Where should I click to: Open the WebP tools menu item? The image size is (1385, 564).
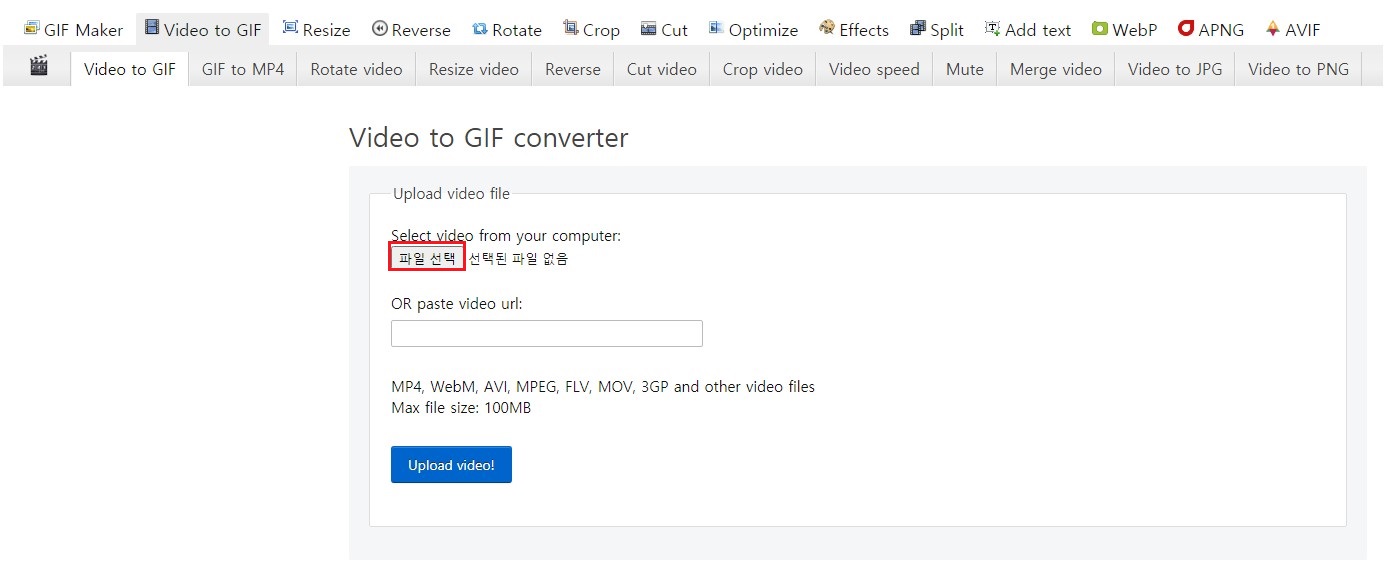click(x=1125, y=29)
